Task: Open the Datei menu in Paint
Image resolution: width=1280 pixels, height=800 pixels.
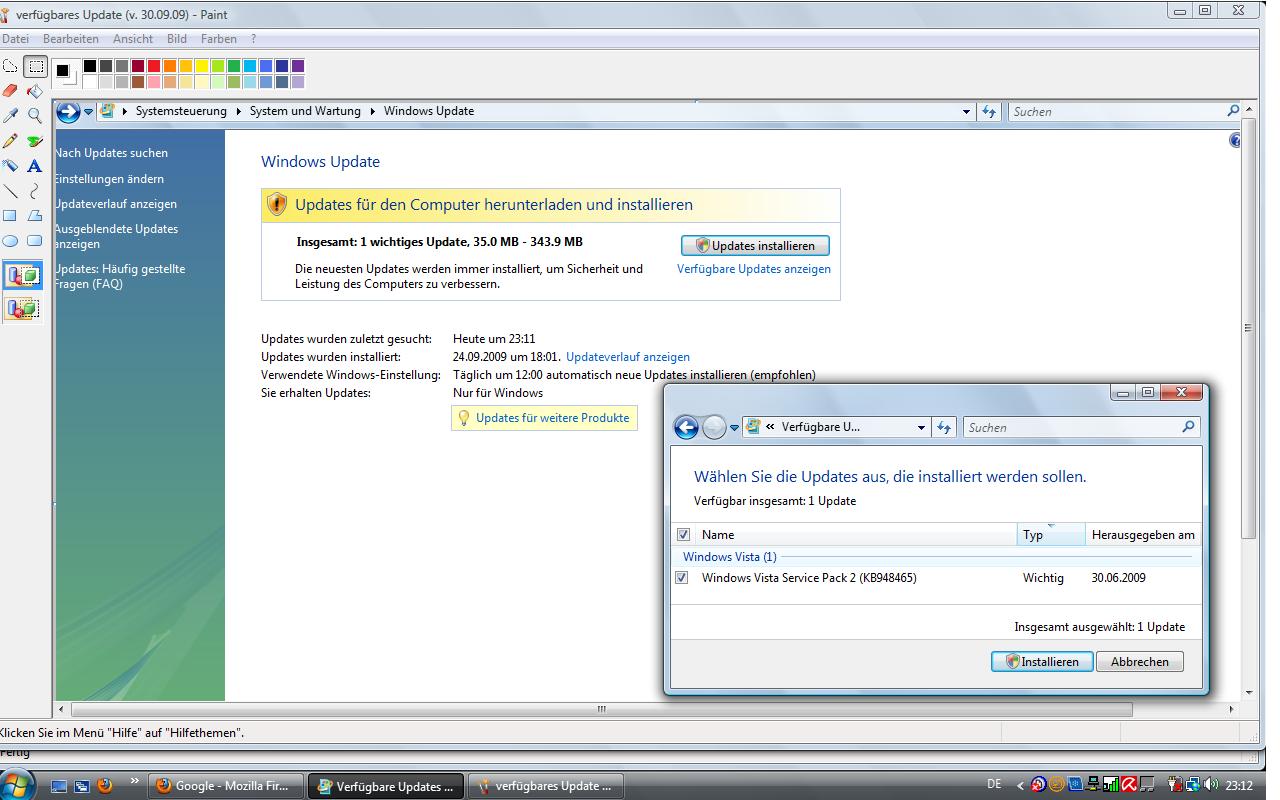Action: pos(15,39)
